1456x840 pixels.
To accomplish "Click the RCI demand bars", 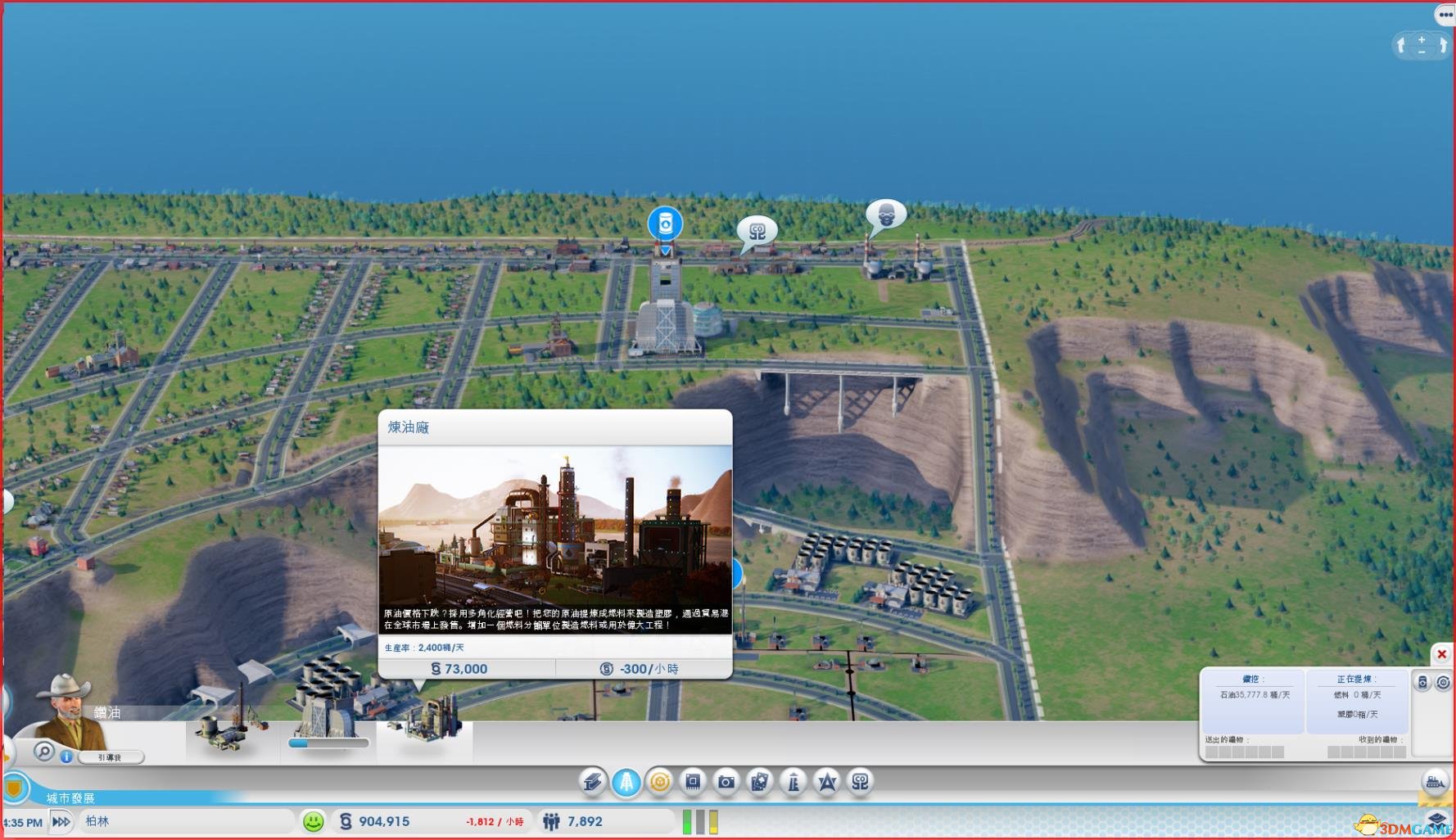I will 700,821.
